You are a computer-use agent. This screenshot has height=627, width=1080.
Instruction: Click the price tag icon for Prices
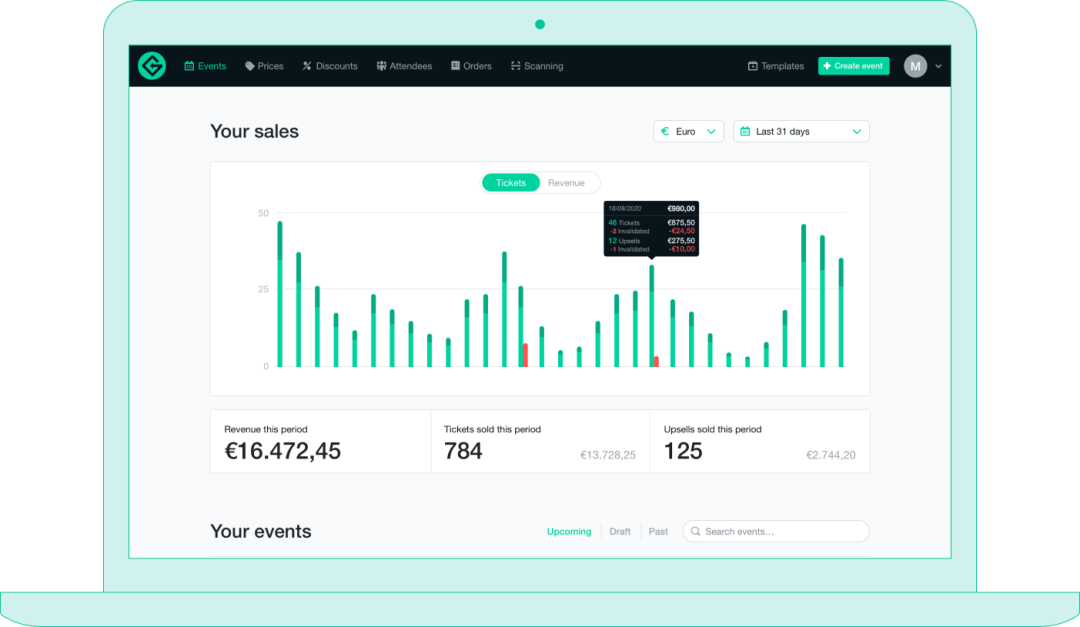(249, 66)
